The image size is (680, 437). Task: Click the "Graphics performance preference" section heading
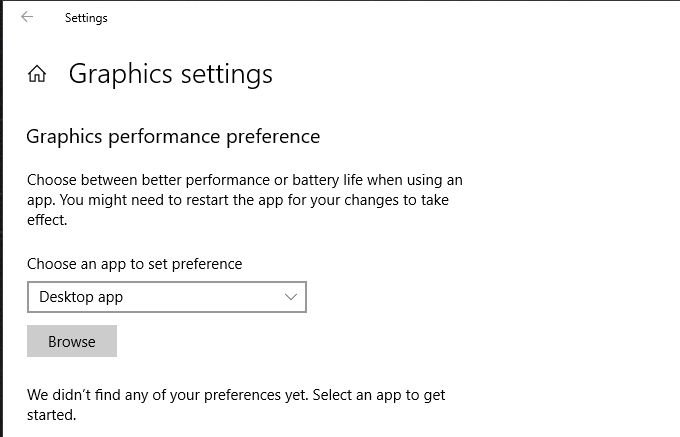pyautogui.click(x=173, y=136)
